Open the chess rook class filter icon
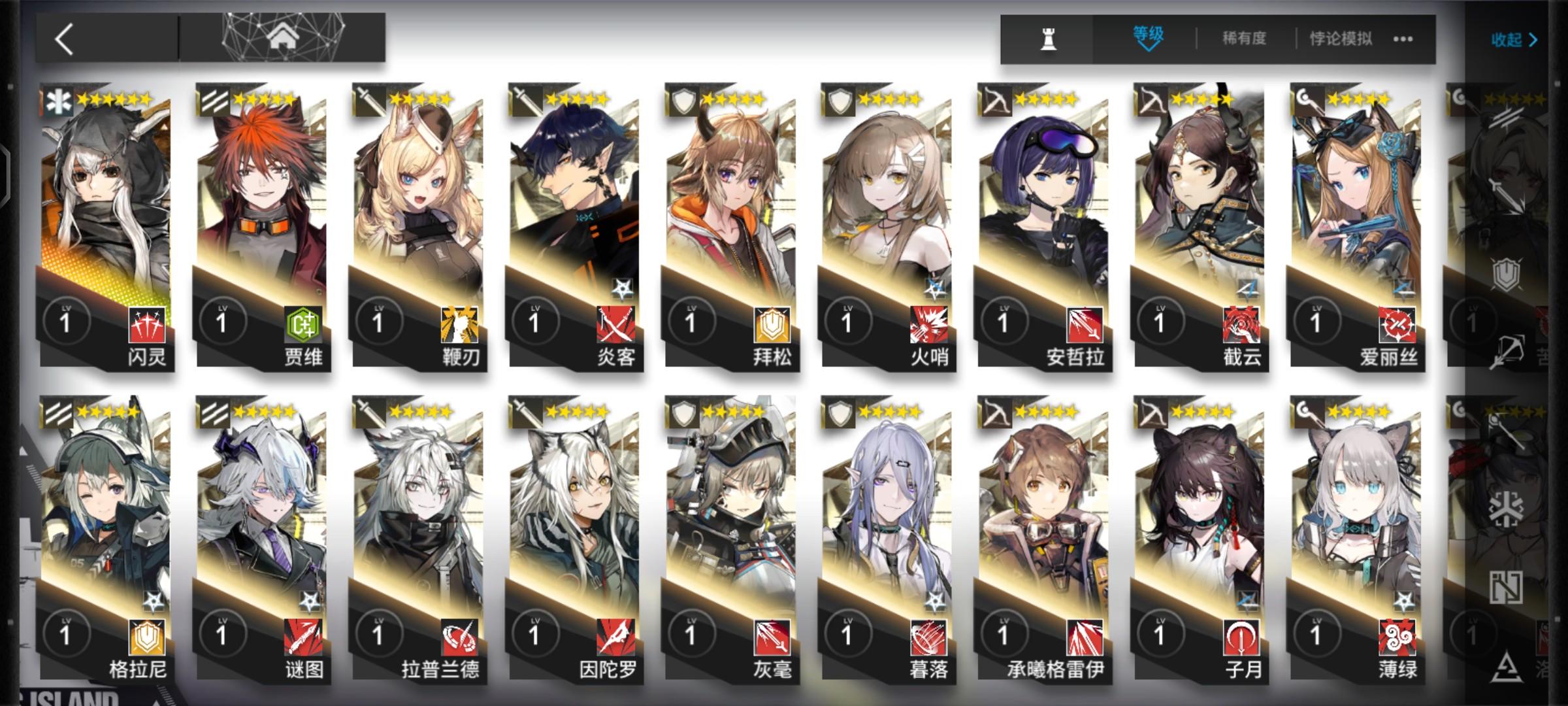Viewport: 1568px width, 706px height. (1048, 39)
